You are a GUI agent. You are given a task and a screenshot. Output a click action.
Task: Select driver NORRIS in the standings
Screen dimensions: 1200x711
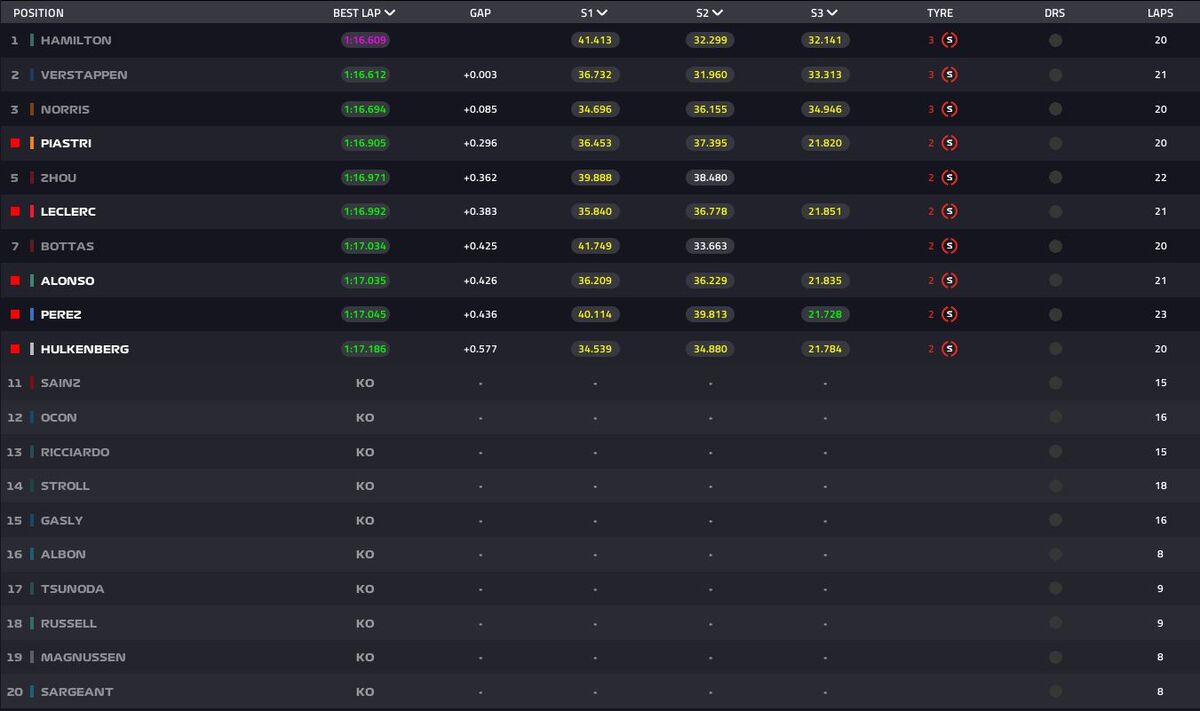[64, 109]
